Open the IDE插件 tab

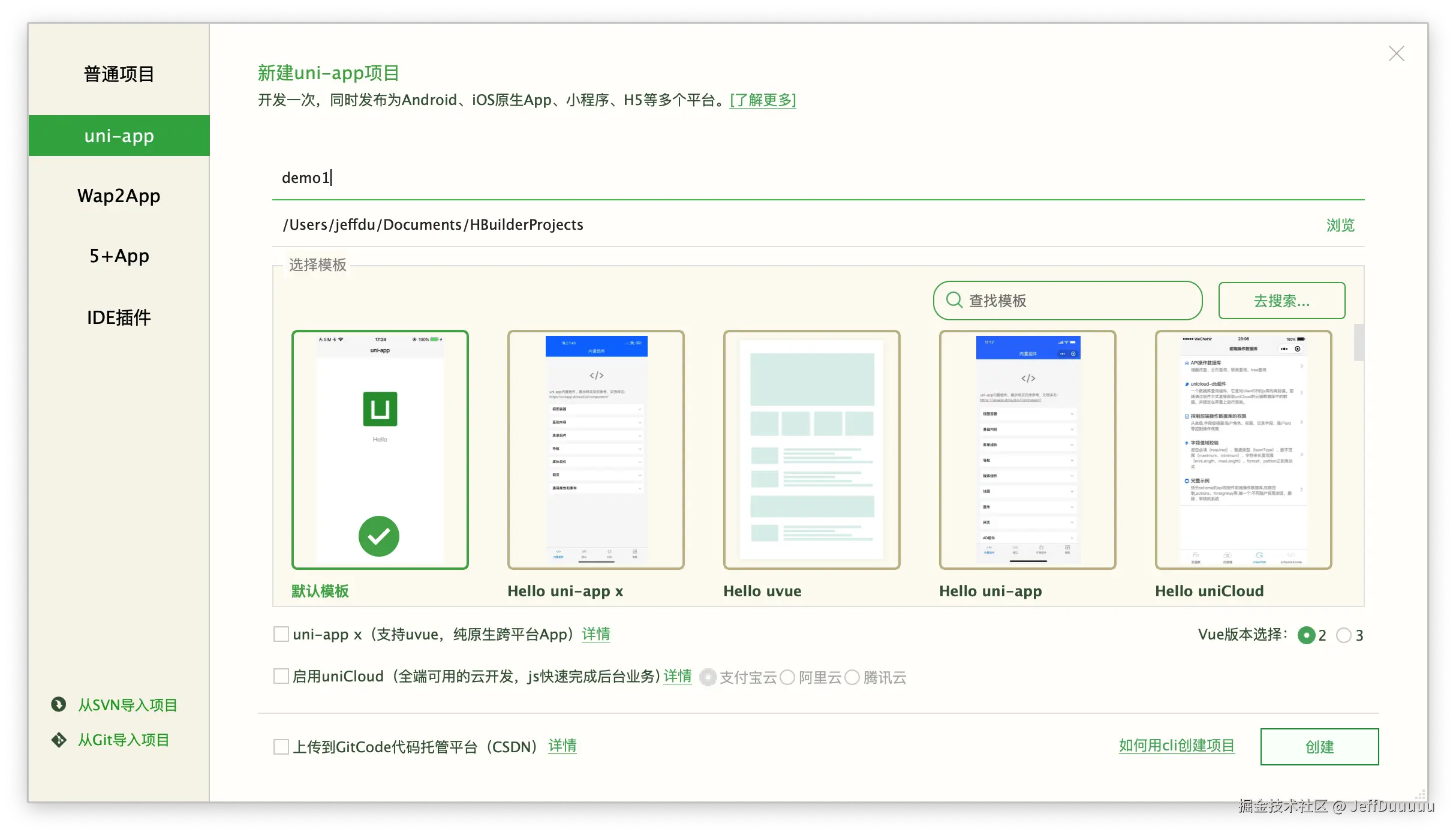tap(119, 317)
